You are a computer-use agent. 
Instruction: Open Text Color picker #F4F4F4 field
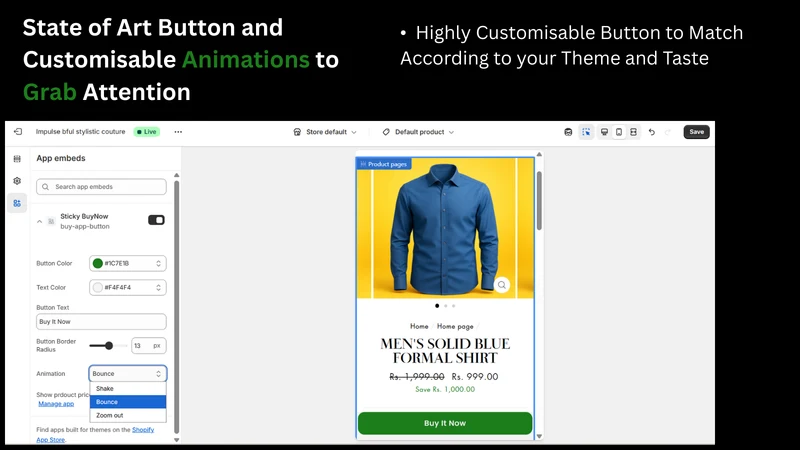(128, 287)
